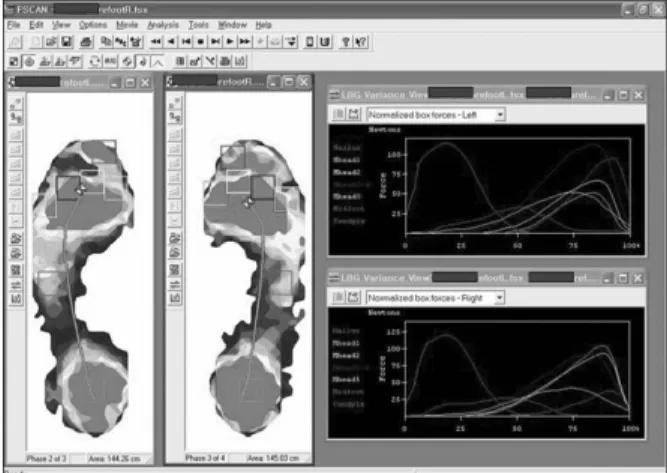Select Mhead1 legend entry in Left graph
The height and width of the screenshot is (473, 667).
coord(347,160)
